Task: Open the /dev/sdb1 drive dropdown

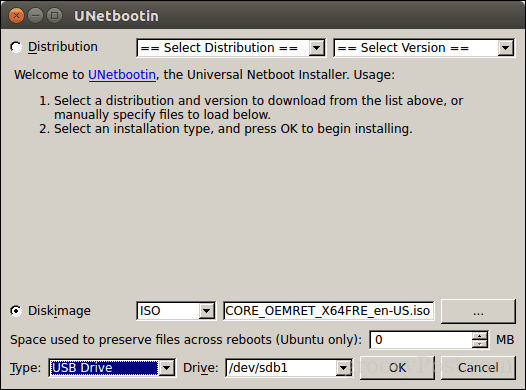Action: 289,368
